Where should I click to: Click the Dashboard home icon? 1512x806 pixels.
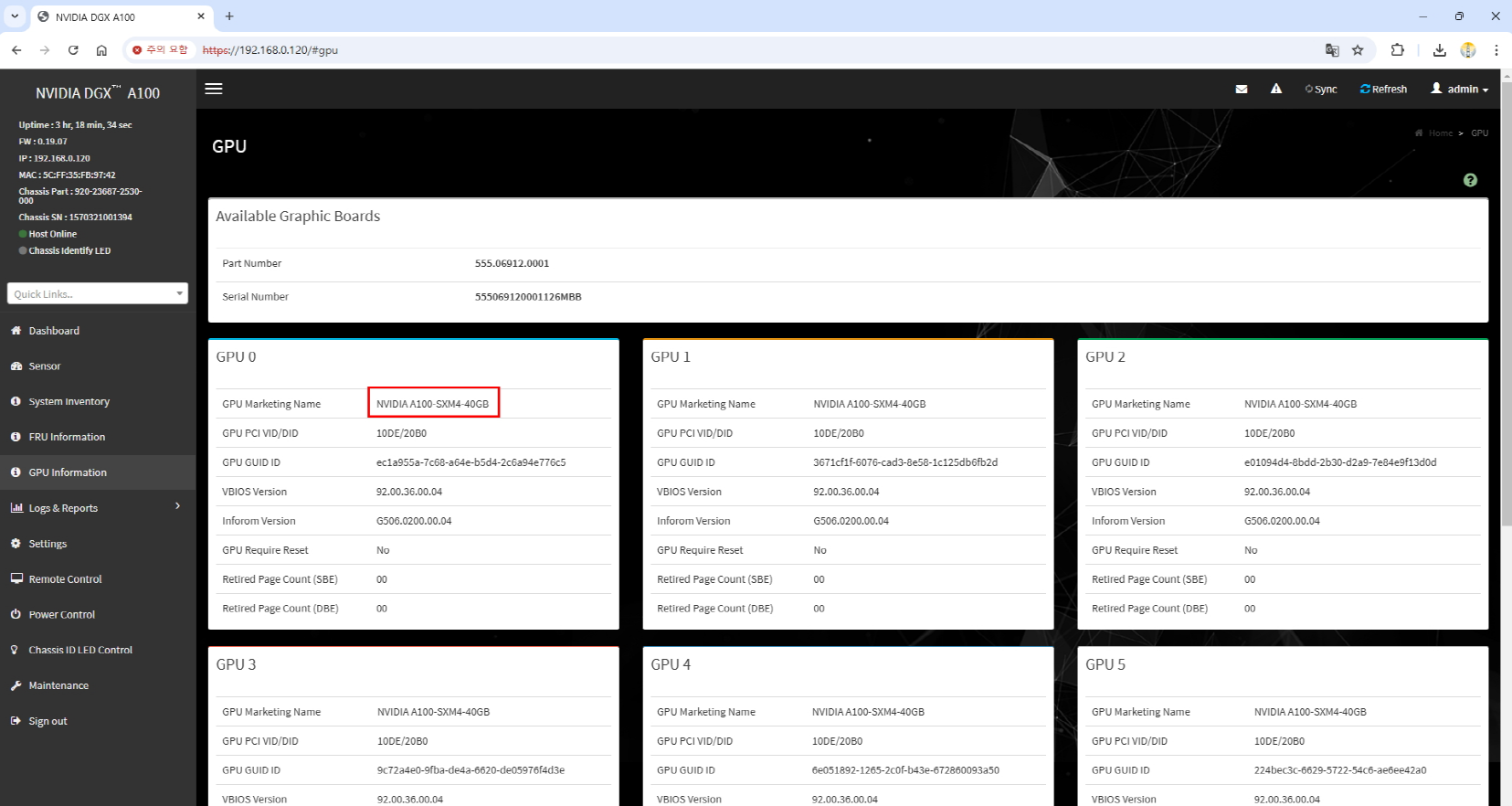coord(16,331)
